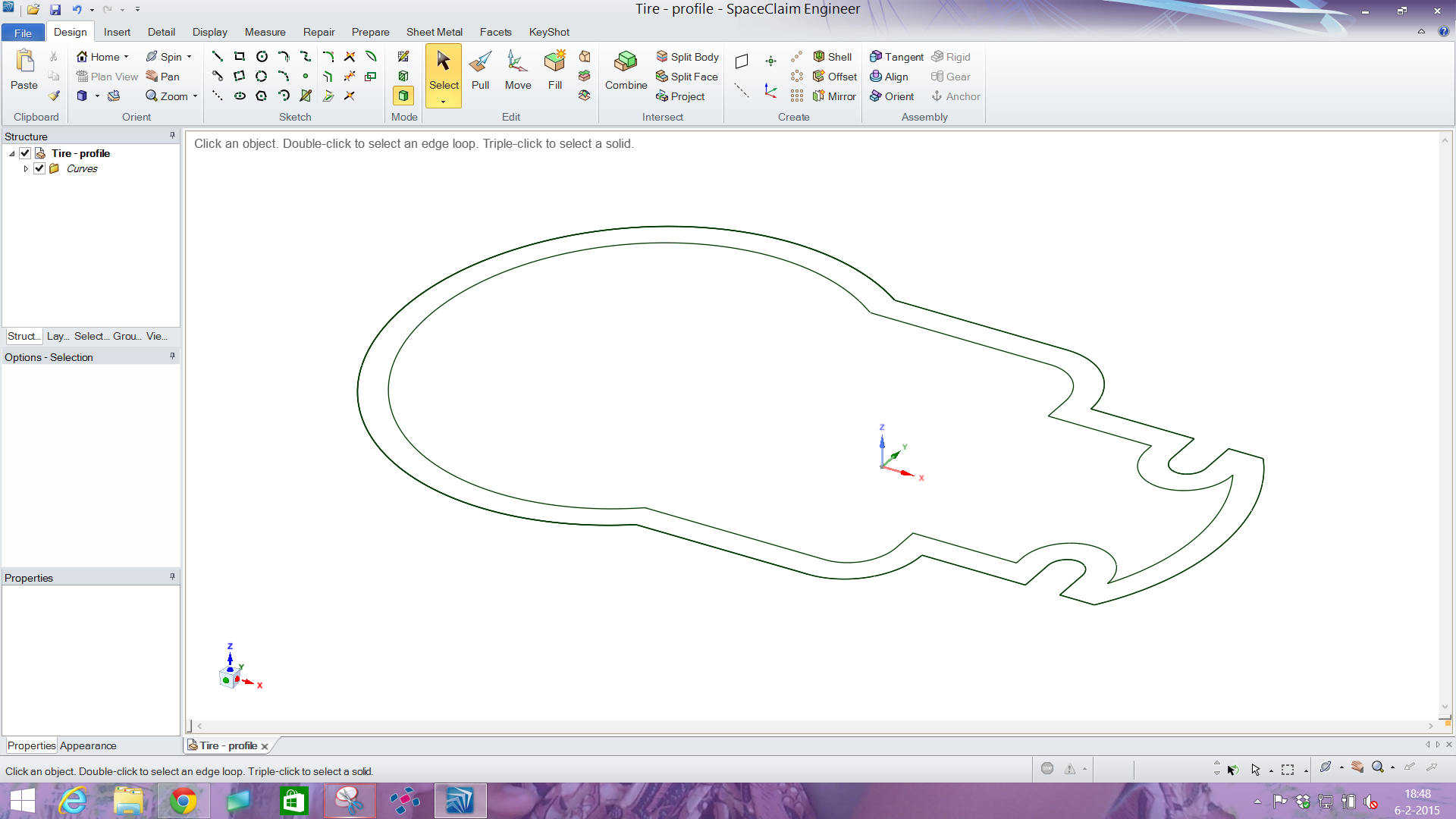1456x819 pixels.
Task: Insert an Origin coordinate system
Action: (x=770, y=91)
